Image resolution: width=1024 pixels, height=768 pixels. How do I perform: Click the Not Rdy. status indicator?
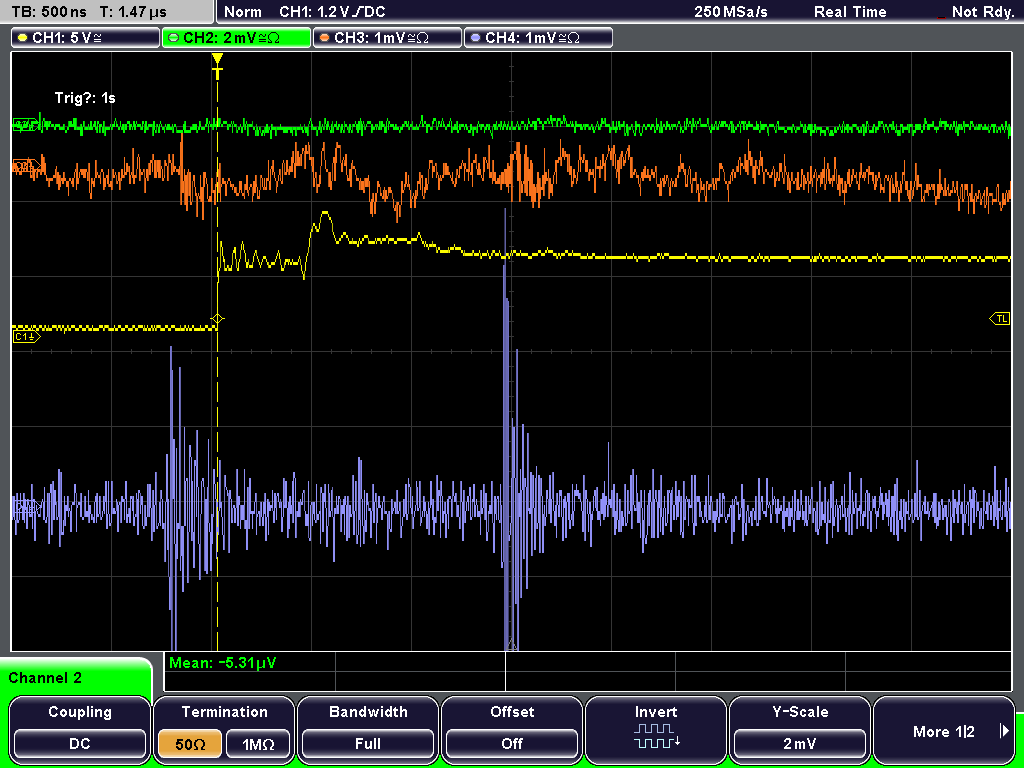982,12
